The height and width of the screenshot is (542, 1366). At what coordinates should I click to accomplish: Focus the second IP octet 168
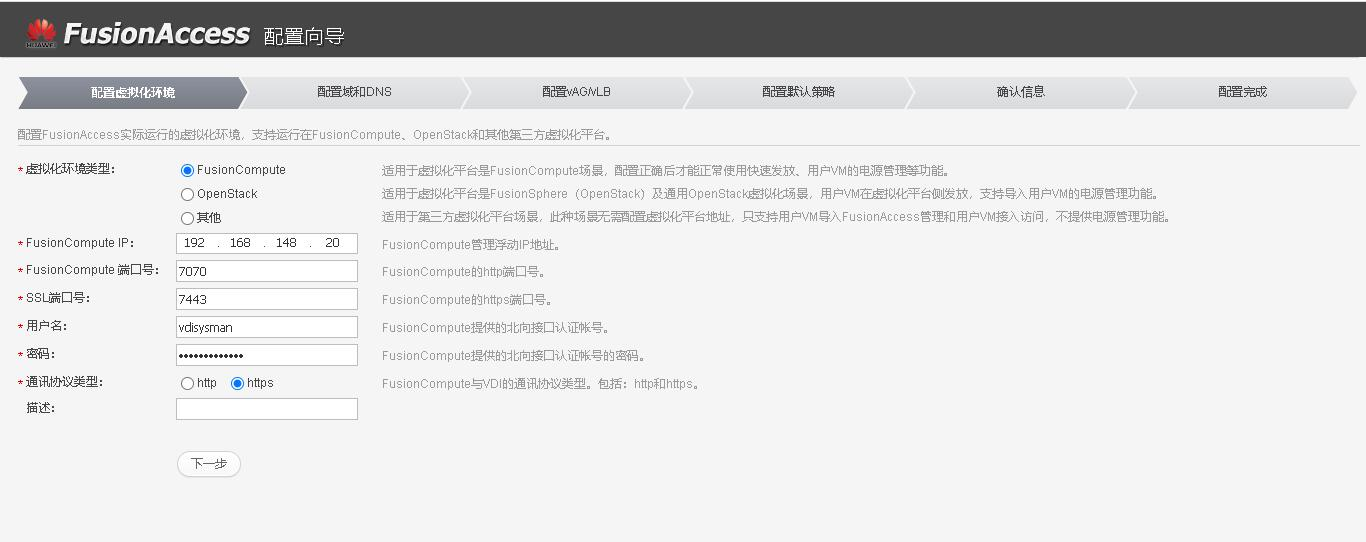point(240,243)
